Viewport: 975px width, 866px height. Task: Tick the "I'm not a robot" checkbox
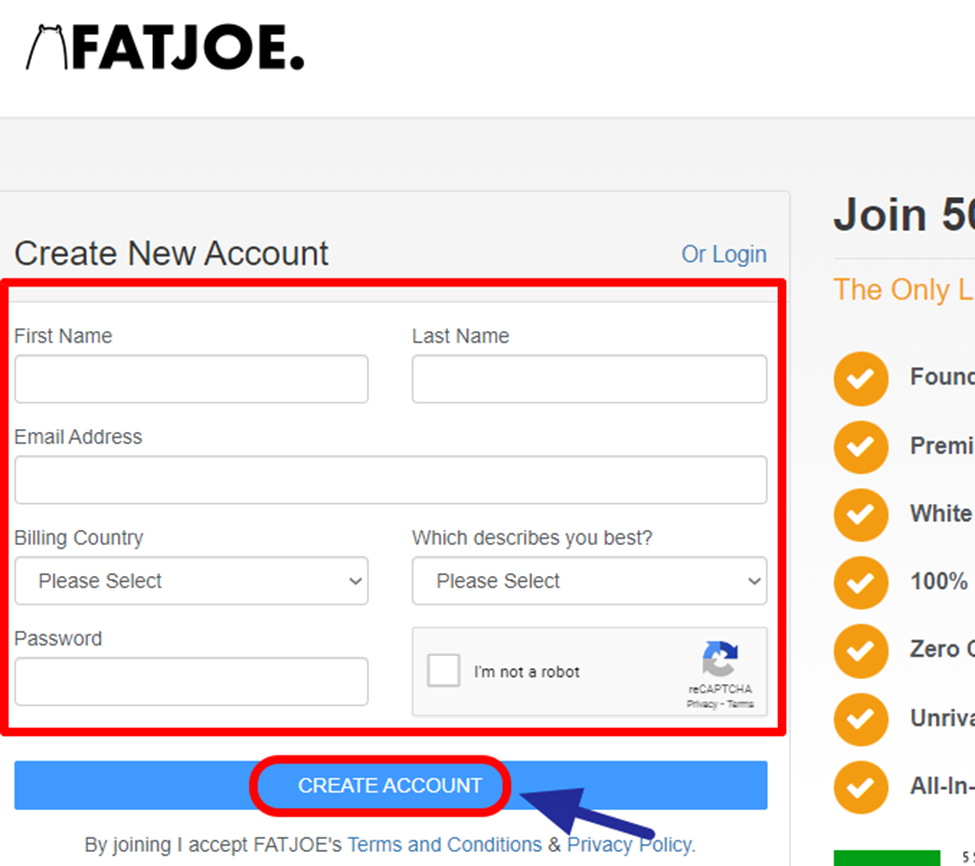tap(443, 671)
